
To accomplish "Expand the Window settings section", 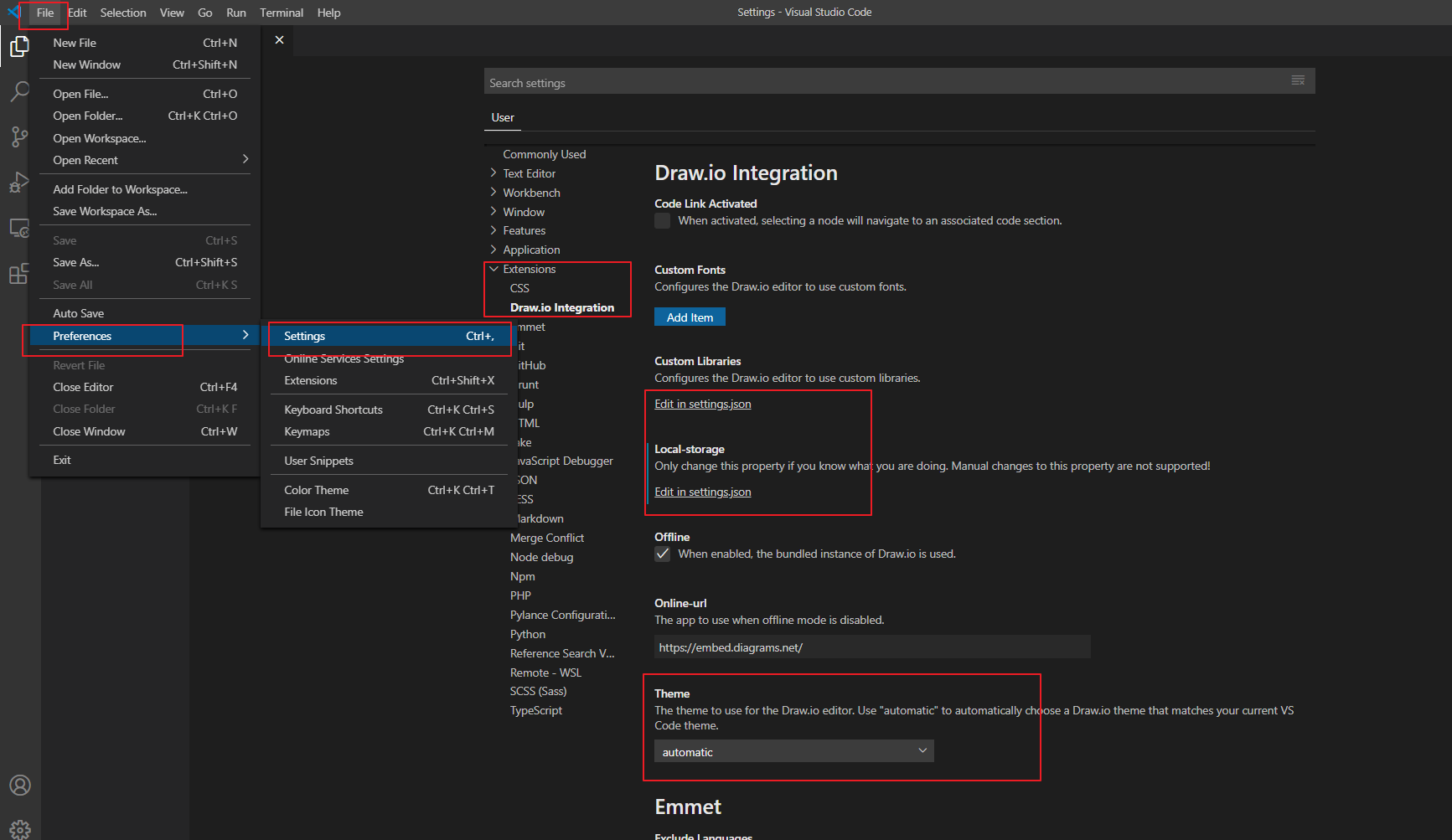I will (493, 212).
